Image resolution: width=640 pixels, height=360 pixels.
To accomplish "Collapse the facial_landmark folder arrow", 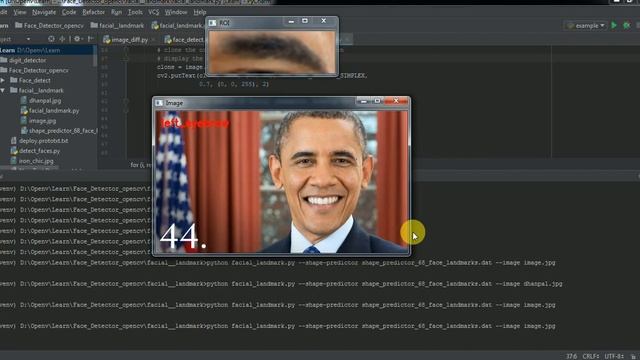I will (3, 91).
